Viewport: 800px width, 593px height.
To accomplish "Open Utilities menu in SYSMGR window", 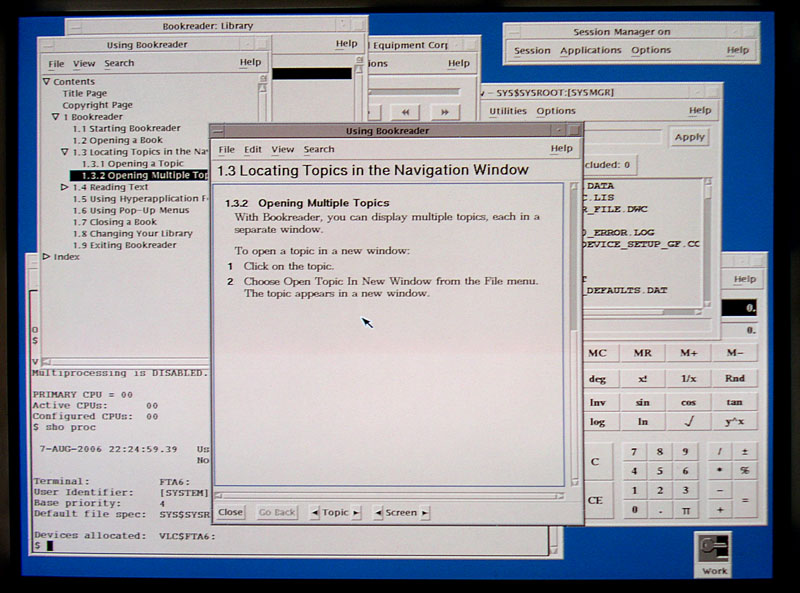I will (508, 111).
